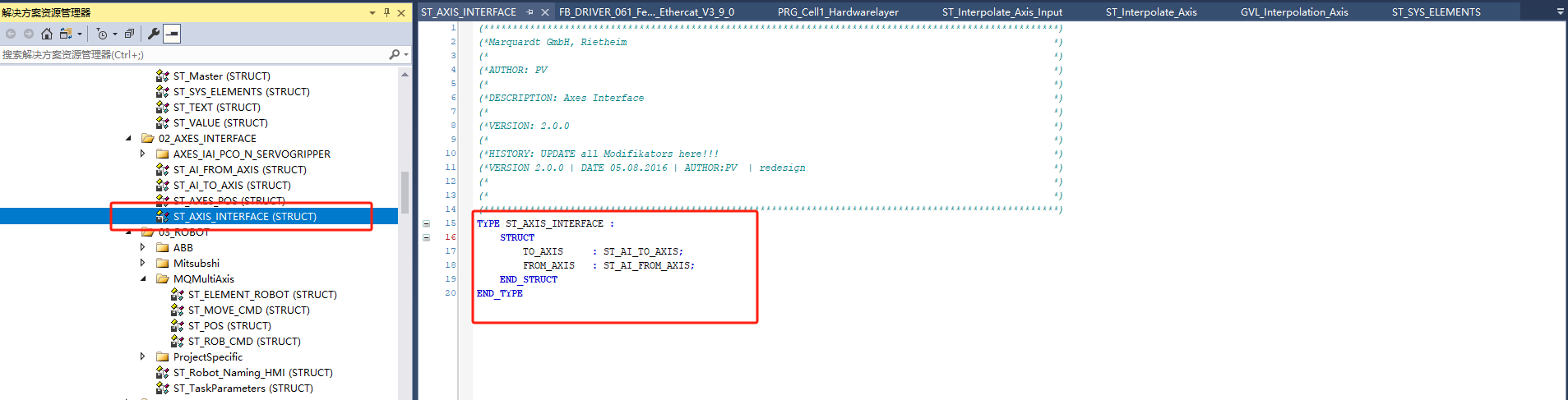The width and height of the screenshot is (1568, 400).
Task: Close the ST_AXIS_INTERFACE tab
Action: pyautogui.click(x=544, y=12)
